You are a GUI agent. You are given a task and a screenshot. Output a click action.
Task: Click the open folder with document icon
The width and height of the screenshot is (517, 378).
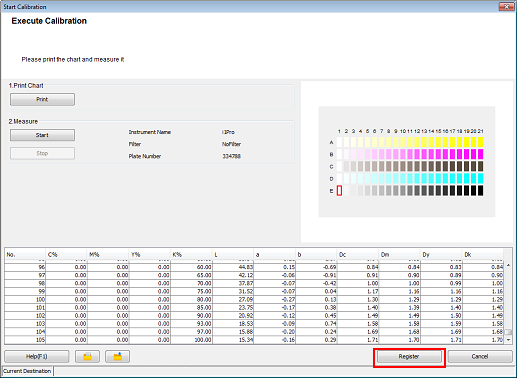coord(87,356)
